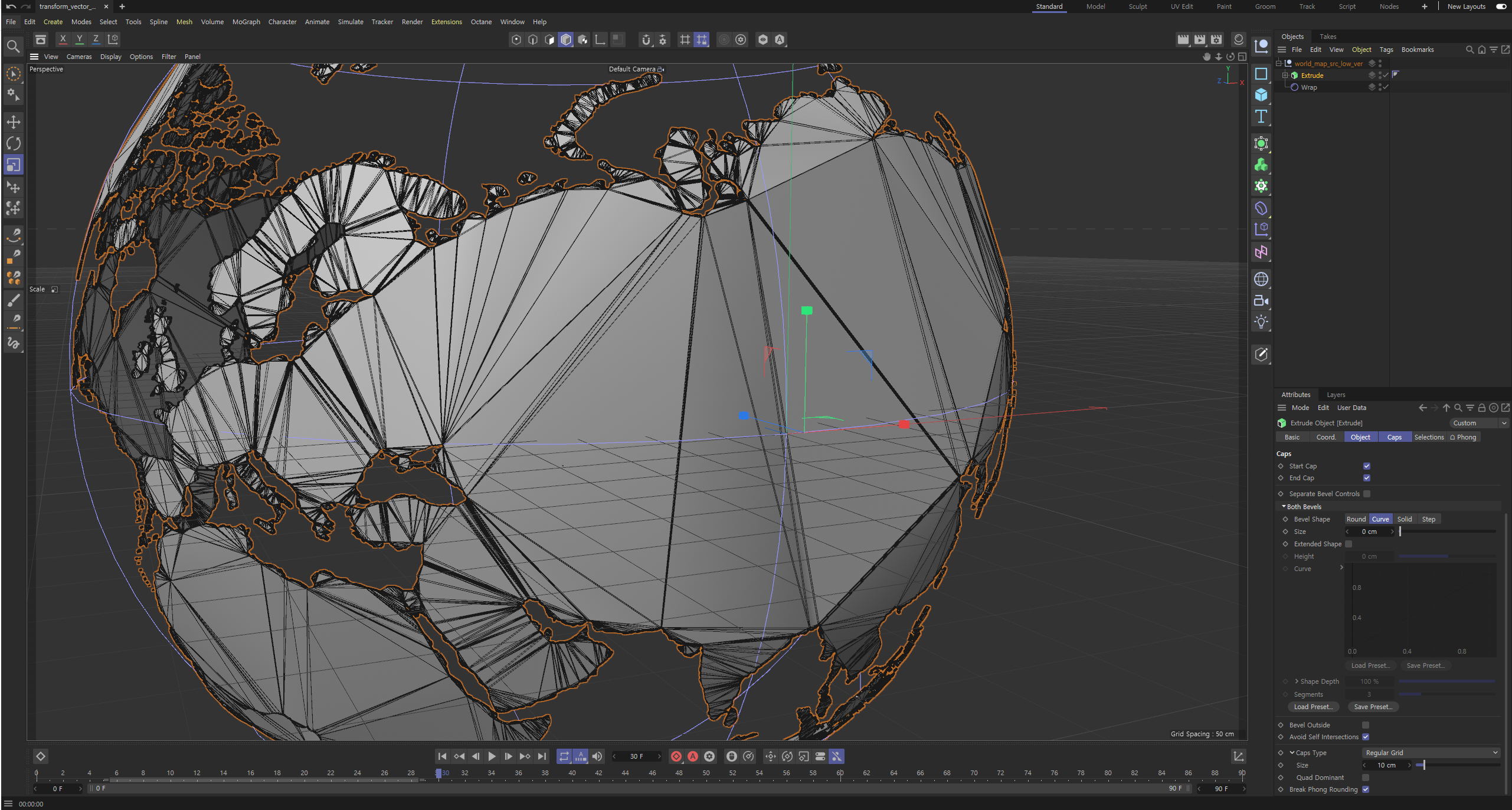The height and width of the screenshot is (810, 1512).
Task: Open viewport Cameras menu
Action: coord(79,57)
